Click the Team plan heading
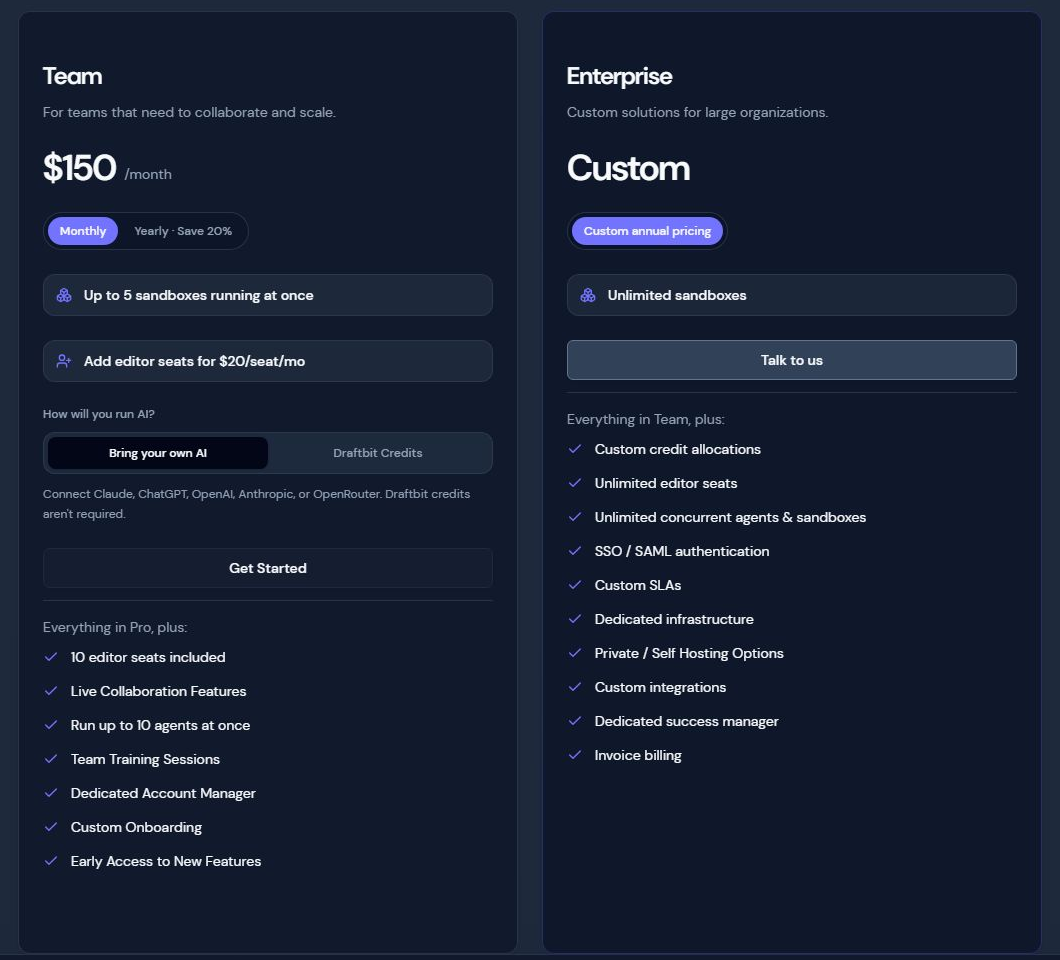This screenshot has height=960, width=1060. pyautogui.click(x=72, y=76)
